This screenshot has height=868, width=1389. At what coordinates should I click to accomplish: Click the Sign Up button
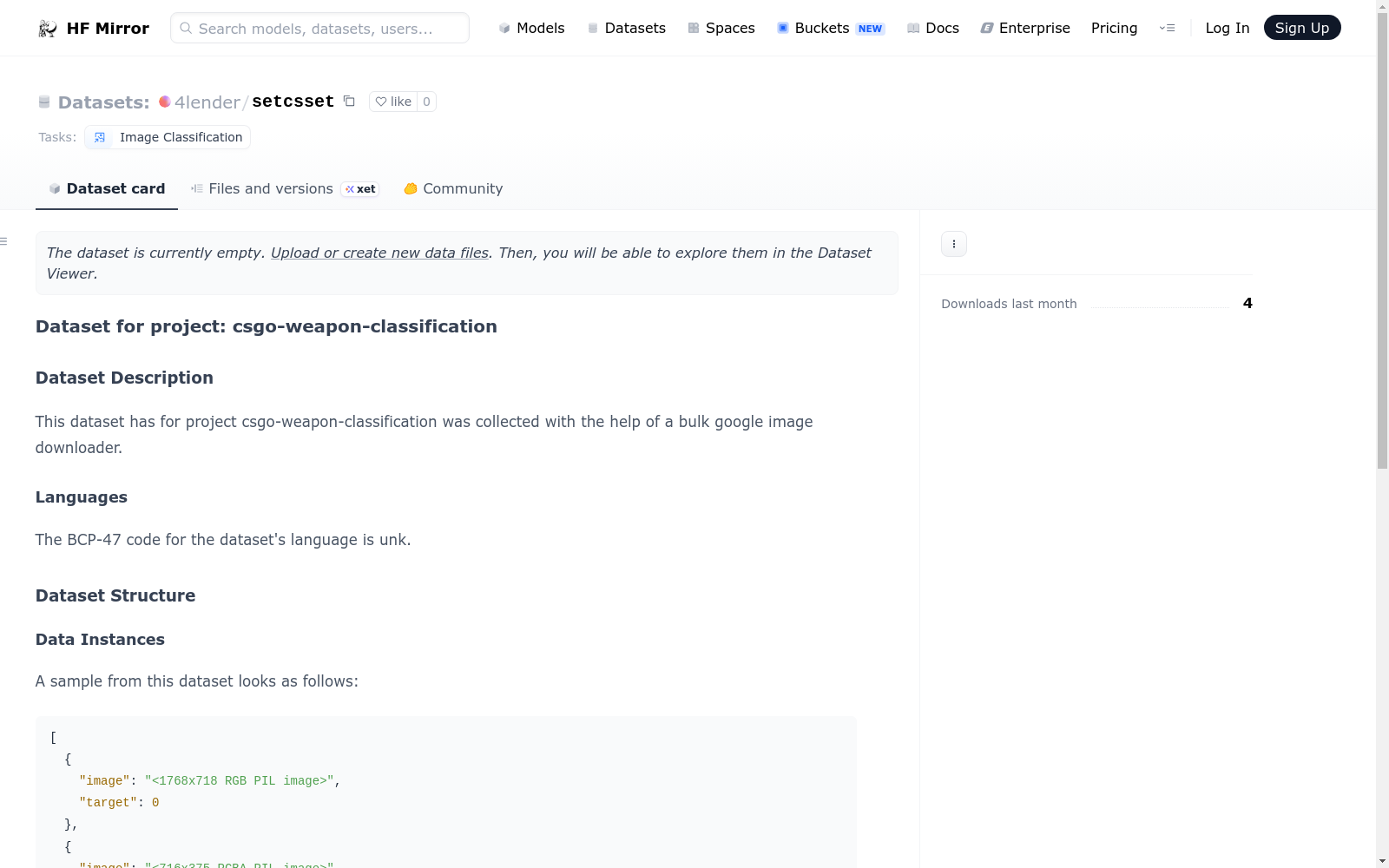click(1301, 28)
